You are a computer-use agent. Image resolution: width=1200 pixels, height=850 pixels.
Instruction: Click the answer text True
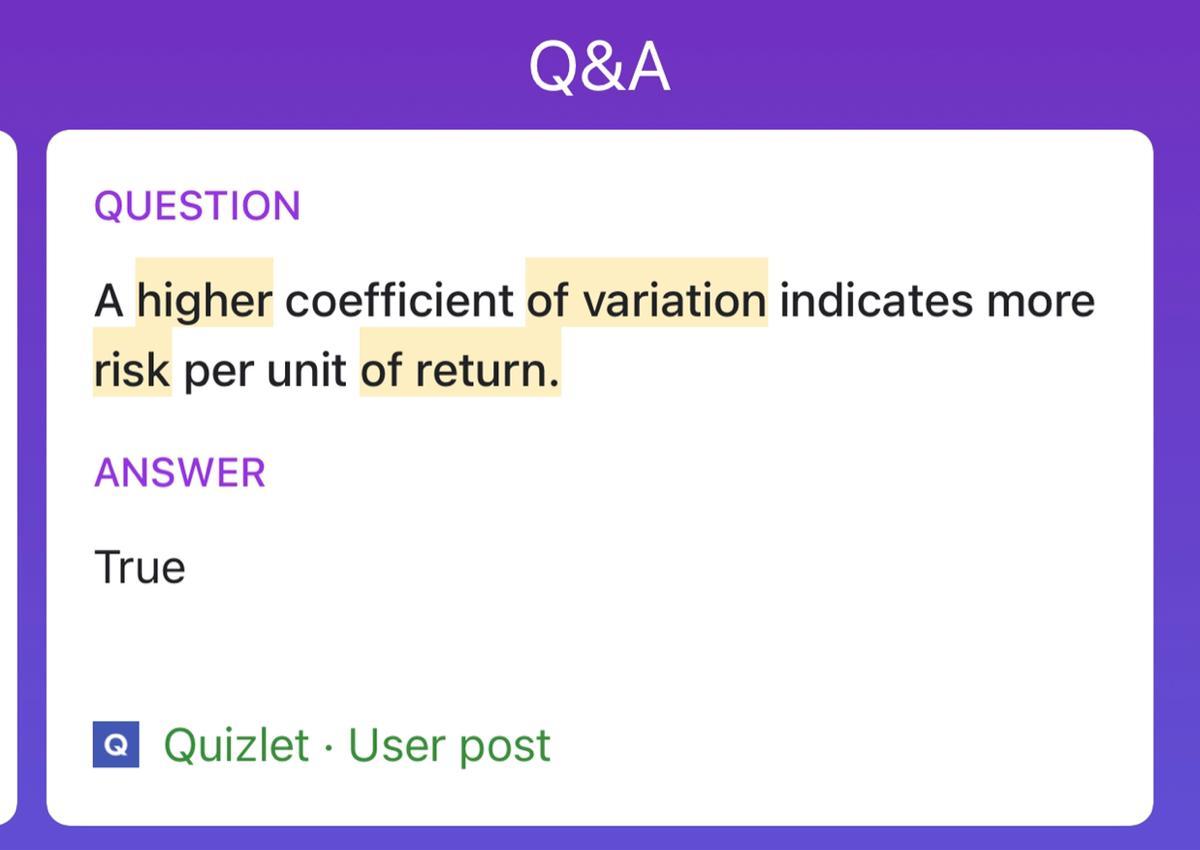(140, 567)
